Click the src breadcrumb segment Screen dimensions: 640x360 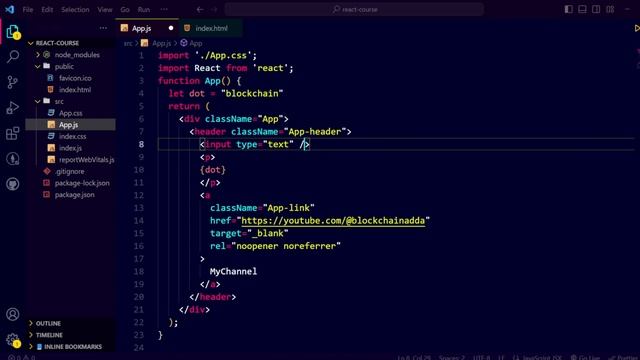pyautogui.click(x=128, y=43)
